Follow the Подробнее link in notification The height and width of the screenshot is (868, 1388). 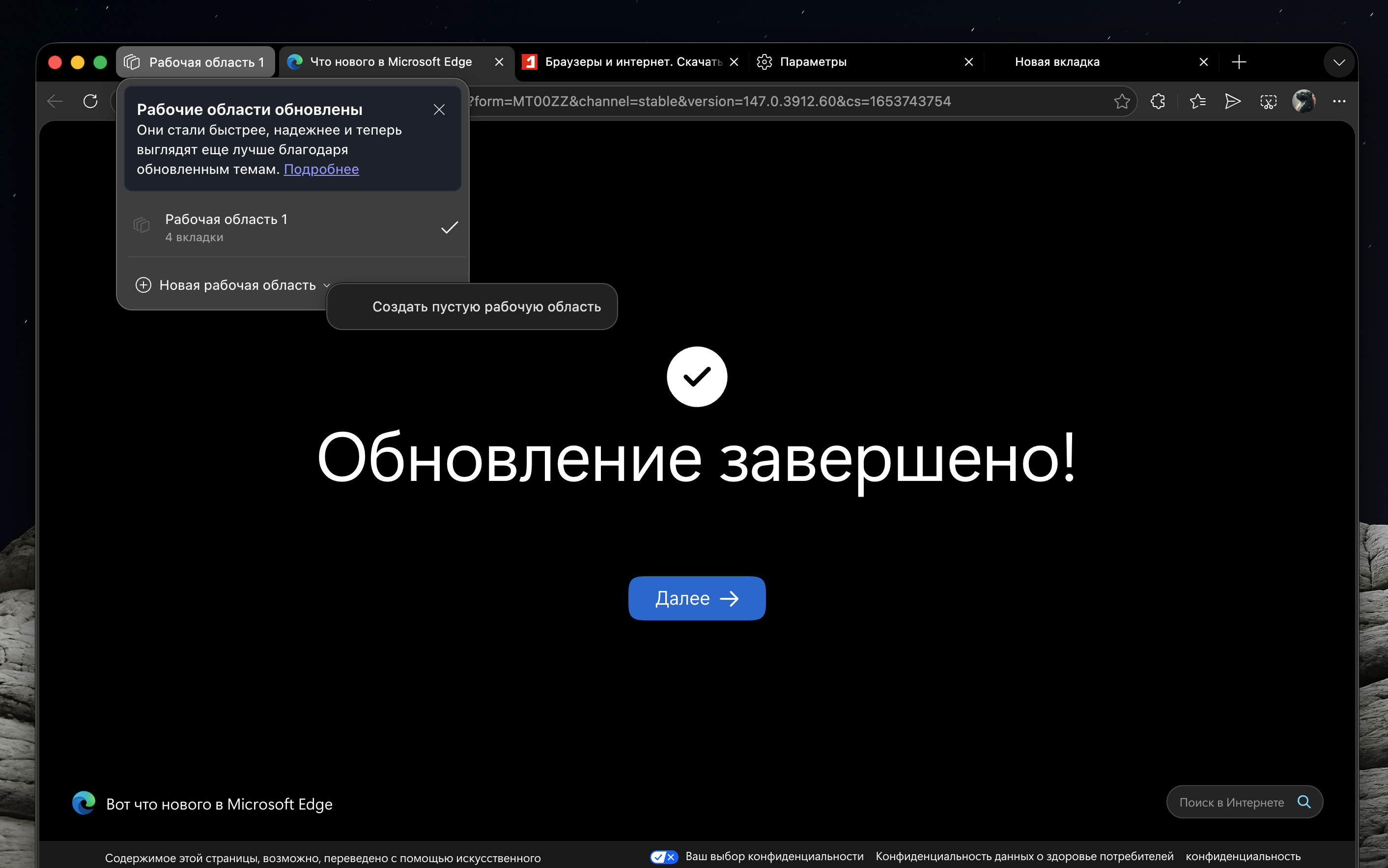(x=321, y=169)
